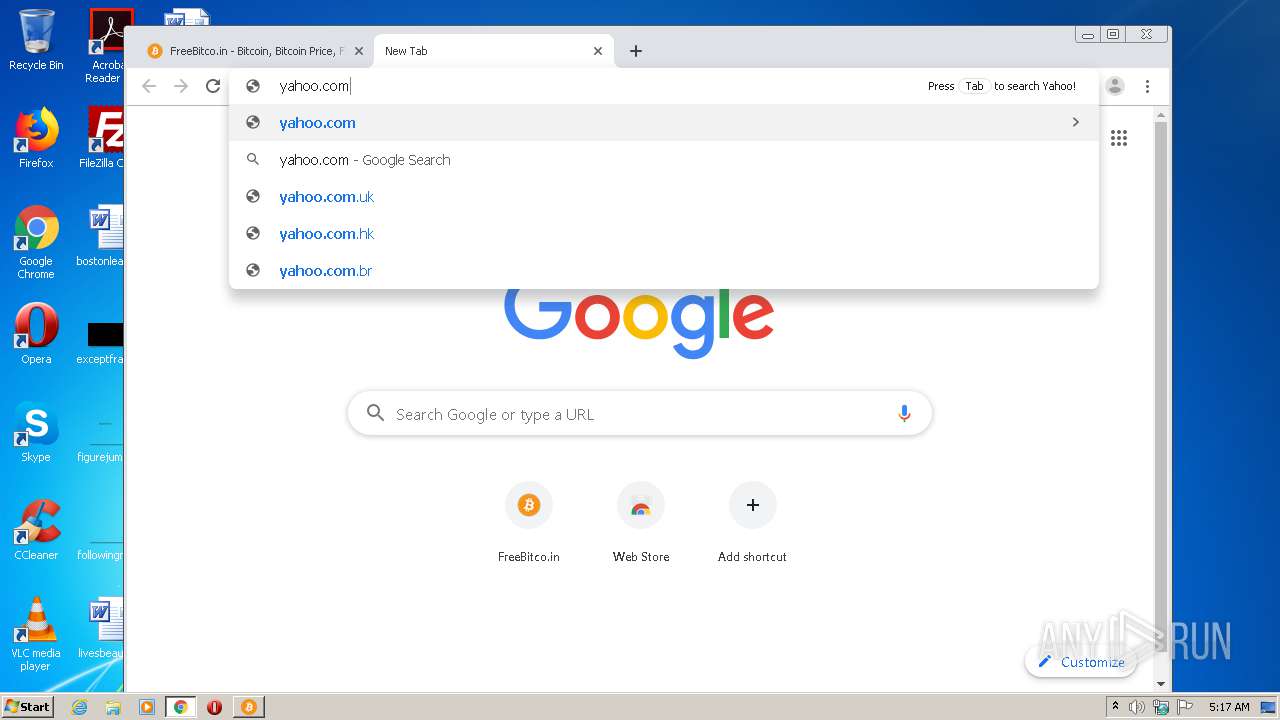Expand the arrow on yahoo.com suggestion
Viewport: 1280px width, 720px height.
pyautogui.click(x=1076, y=122)
